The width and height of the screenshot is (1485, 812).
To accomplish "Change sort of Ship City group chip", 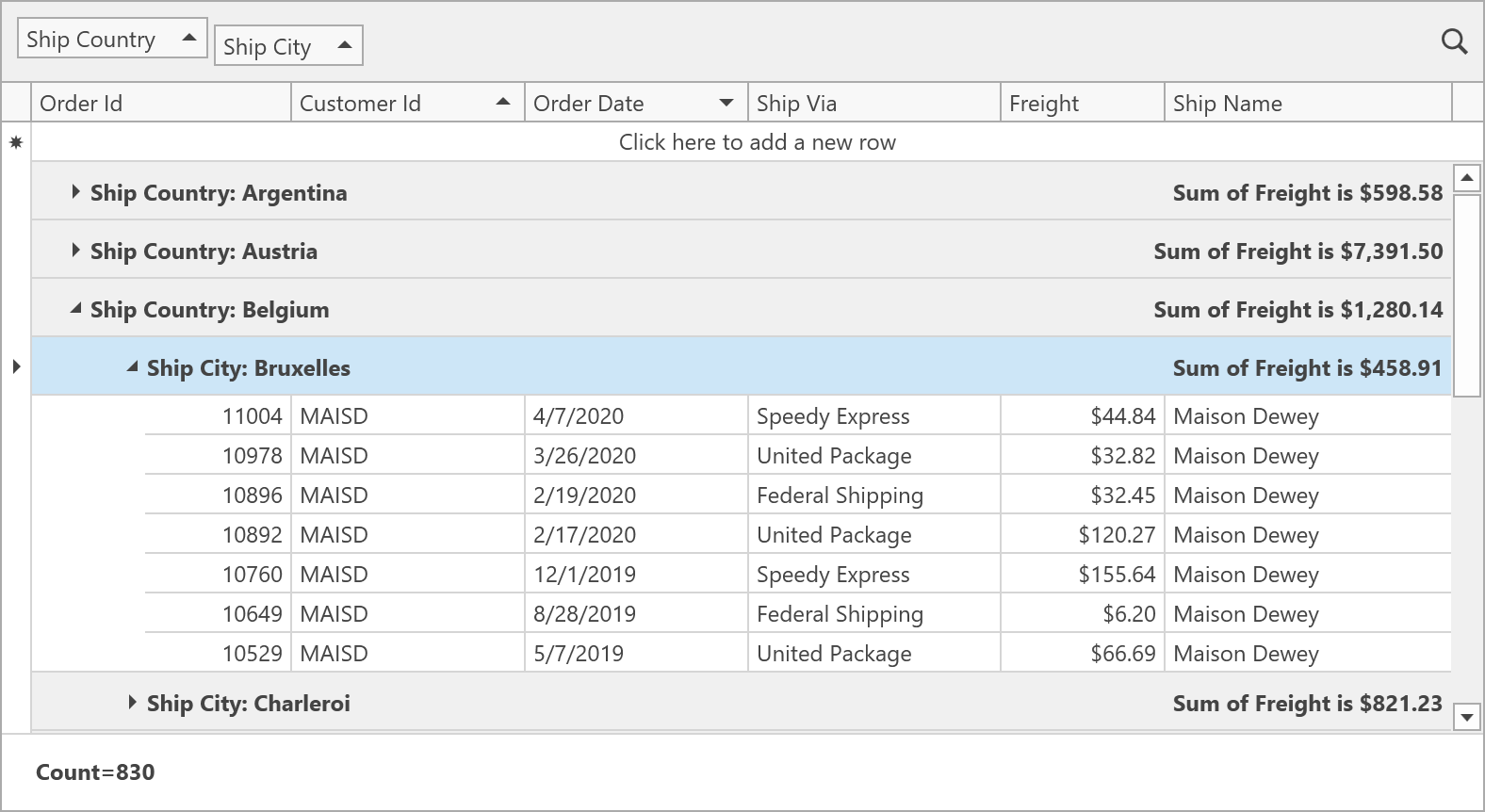I will coord(344,46).
